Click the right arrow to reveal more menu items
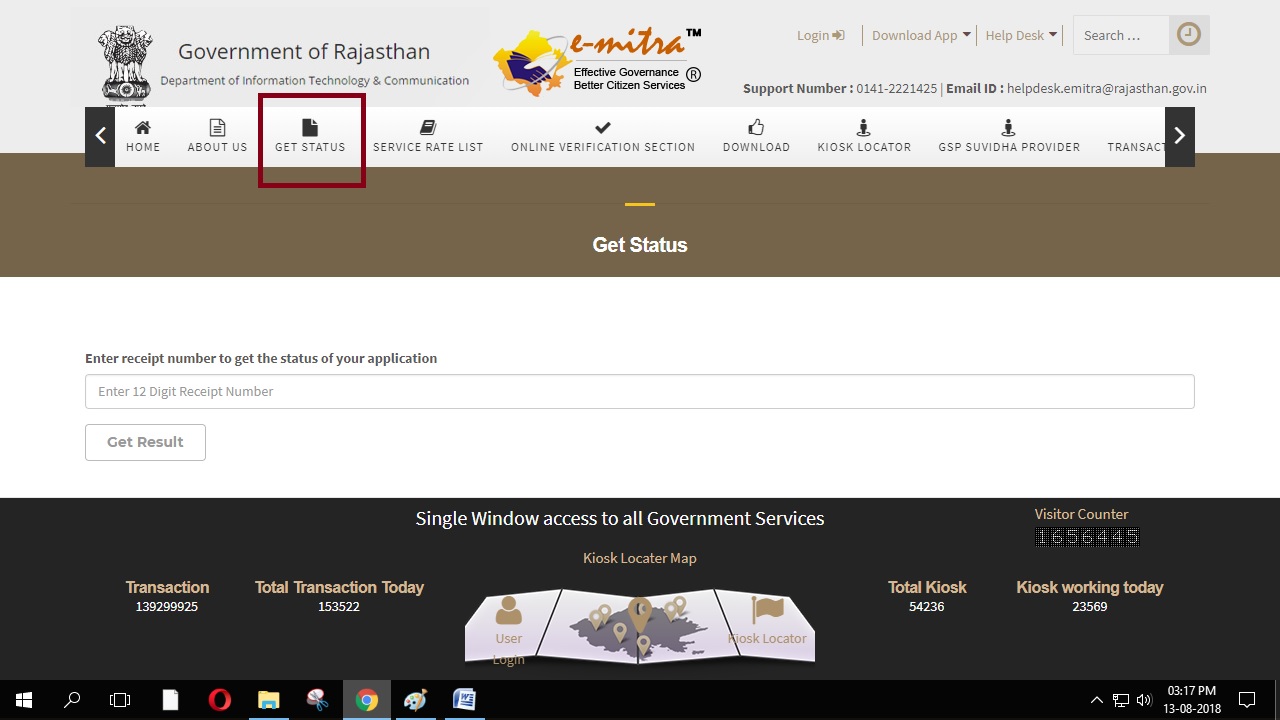1280x720 pixels. coord(1179,136)
